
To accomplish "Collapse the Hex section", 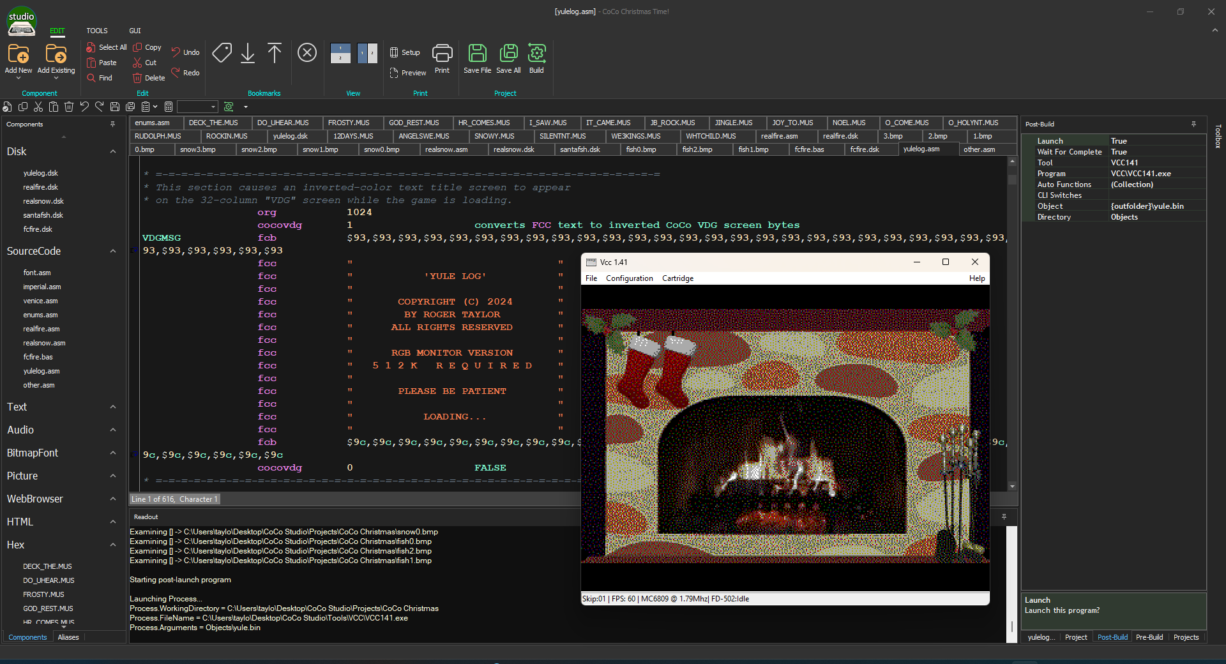I will [112, 545].
